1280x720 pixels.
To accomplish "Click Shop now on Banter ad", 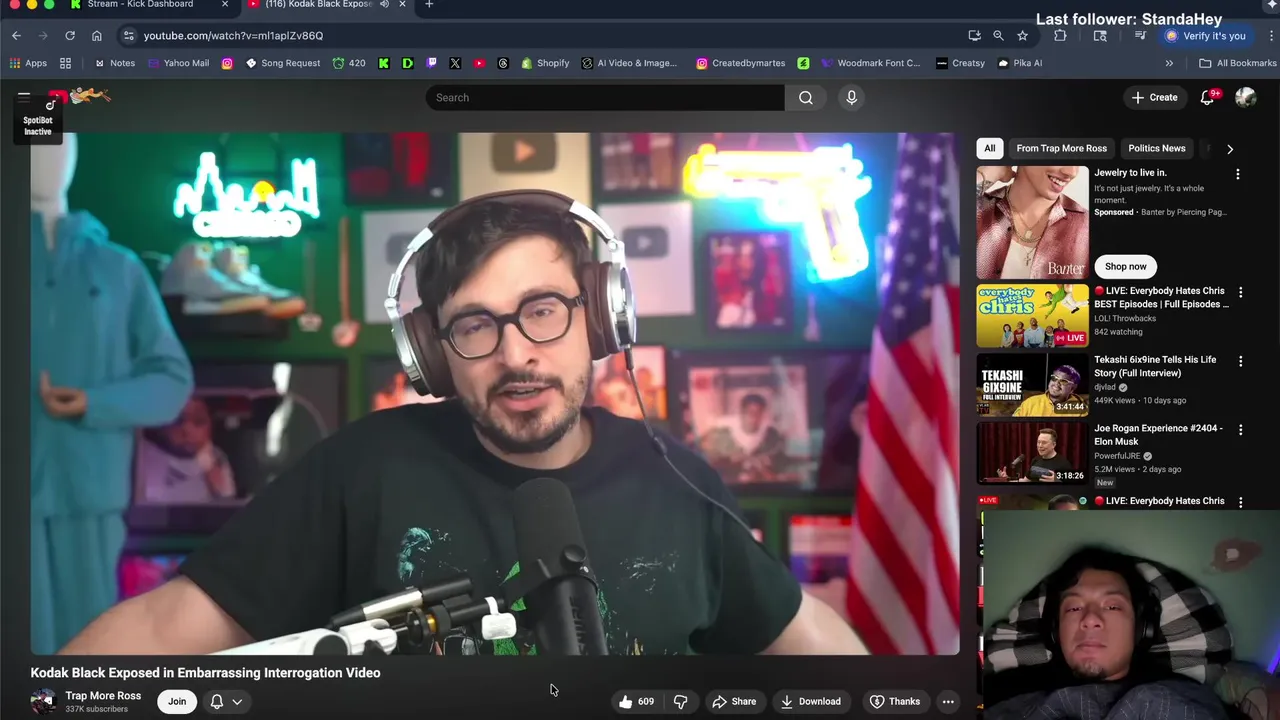I will [x=1125, y=266].
